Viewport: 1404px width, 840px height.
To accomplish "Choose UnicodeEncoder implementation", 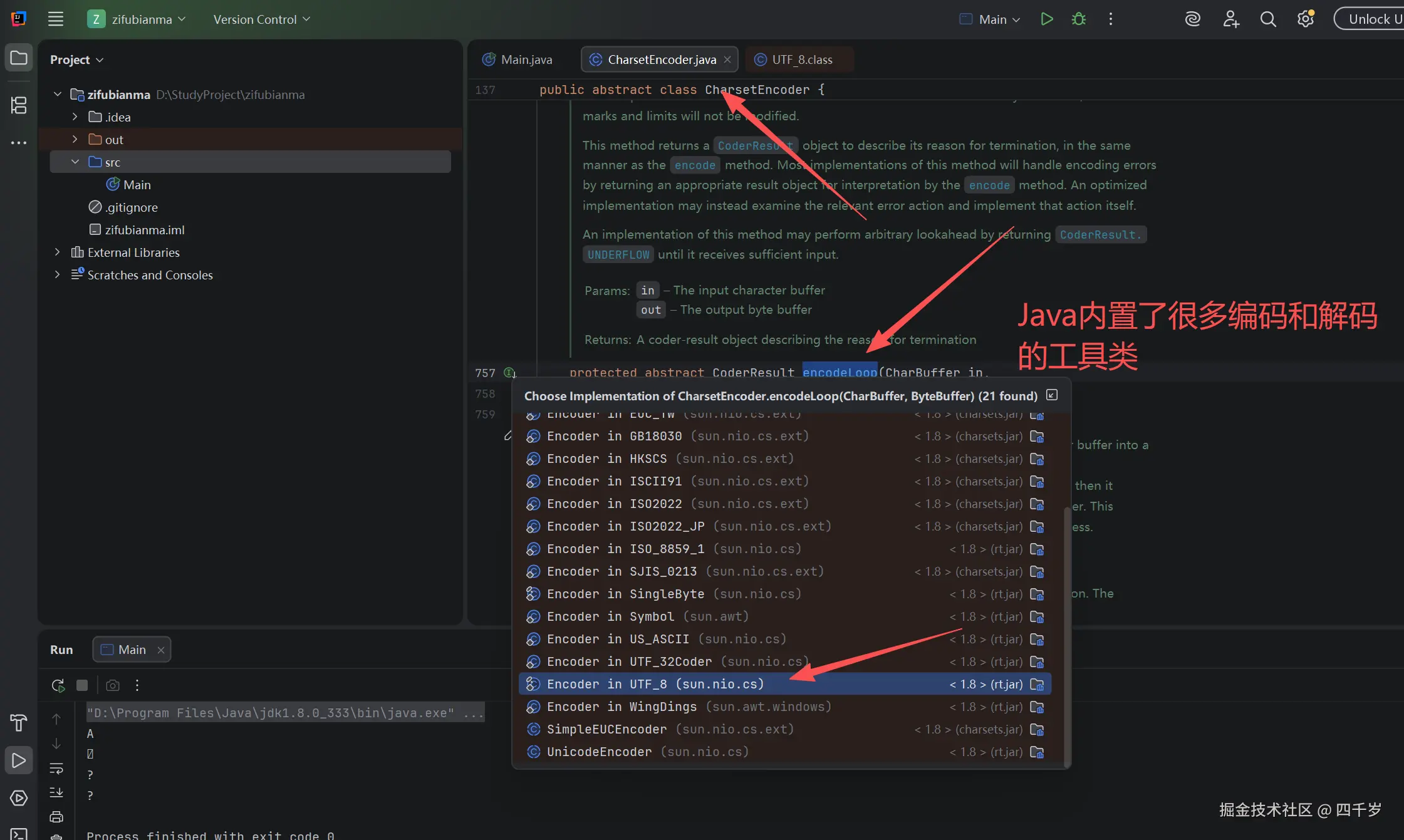I will click(785, 752).
